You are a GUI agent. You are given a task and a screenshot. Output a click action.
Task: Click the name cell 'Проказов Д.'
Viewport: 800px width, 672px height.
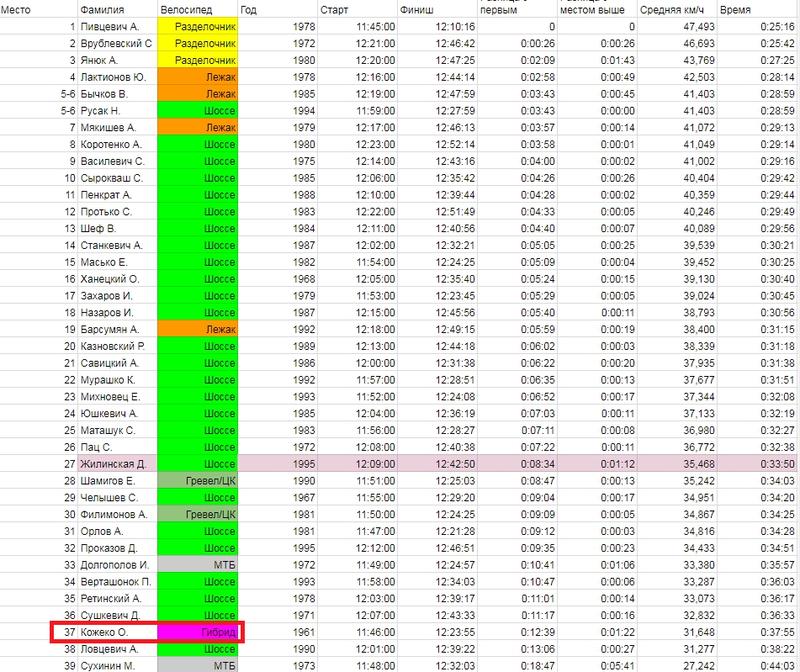click(x=118, y=549)
